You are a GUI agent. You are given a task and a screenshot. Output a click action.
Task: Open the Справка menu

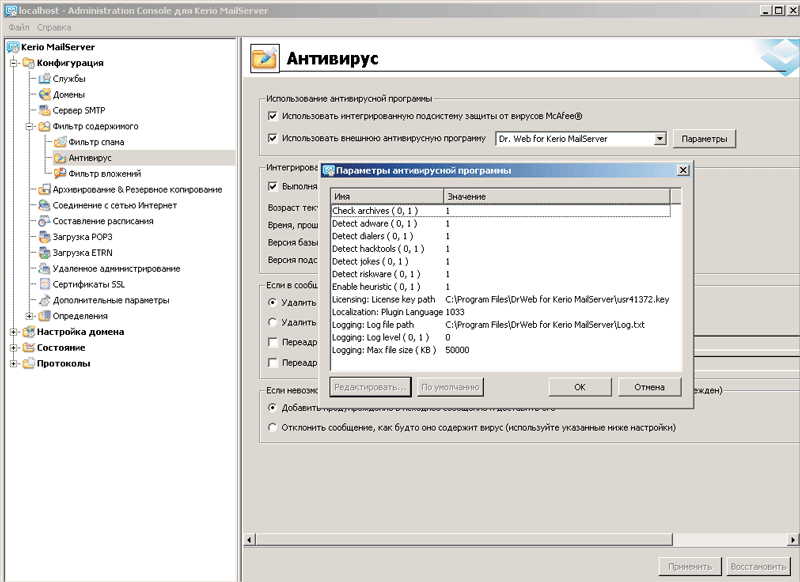54,26
